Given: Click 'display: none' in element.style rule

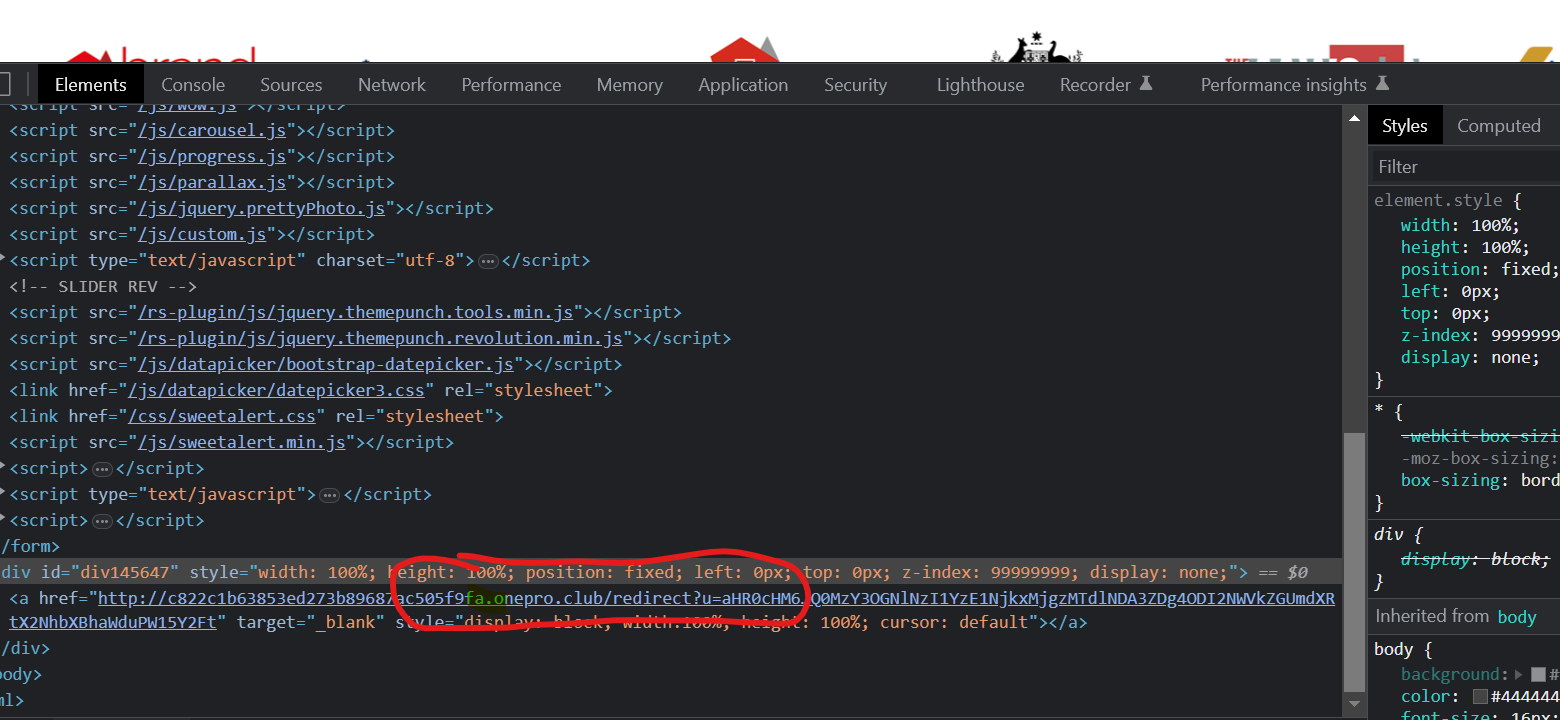Looking at the screenshot, I should tap(1470, 358).
